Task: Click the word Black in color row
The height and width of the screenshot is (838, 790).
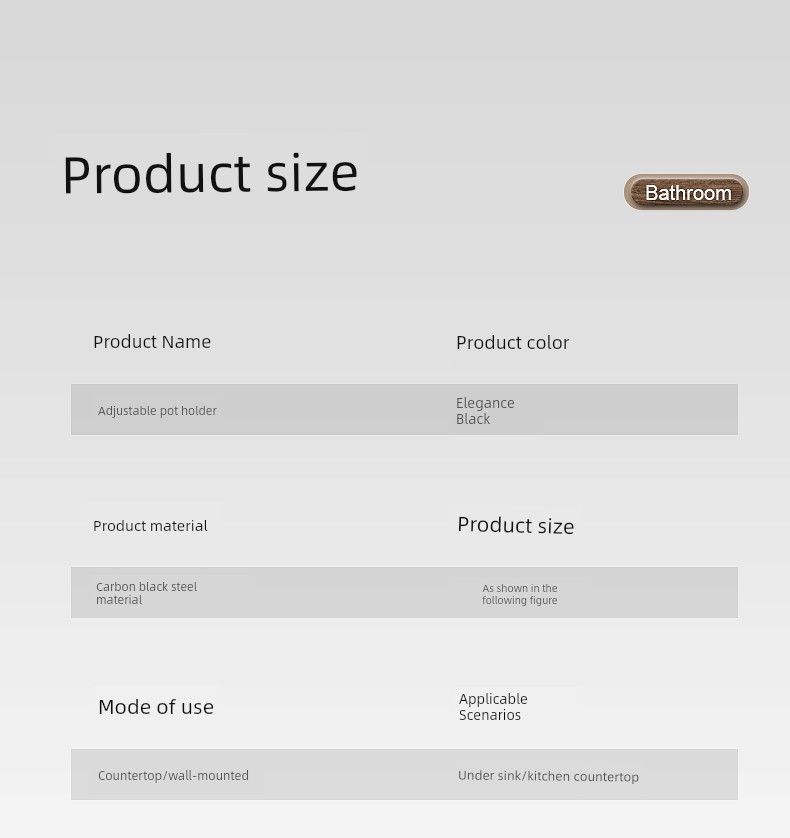Action: click(473, 419)
